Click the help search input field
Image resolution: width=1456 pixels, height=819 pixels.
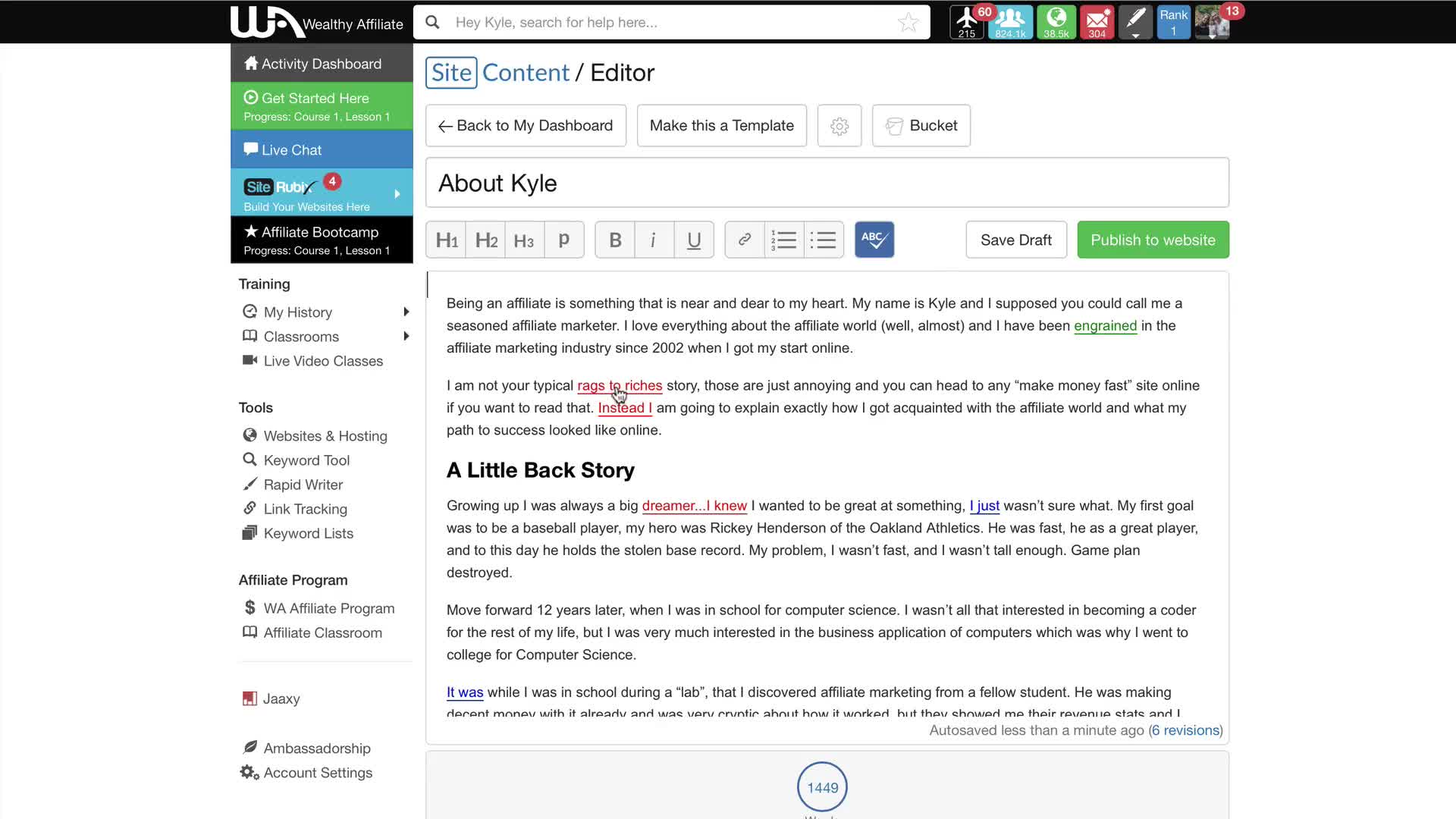pos(671,23)
